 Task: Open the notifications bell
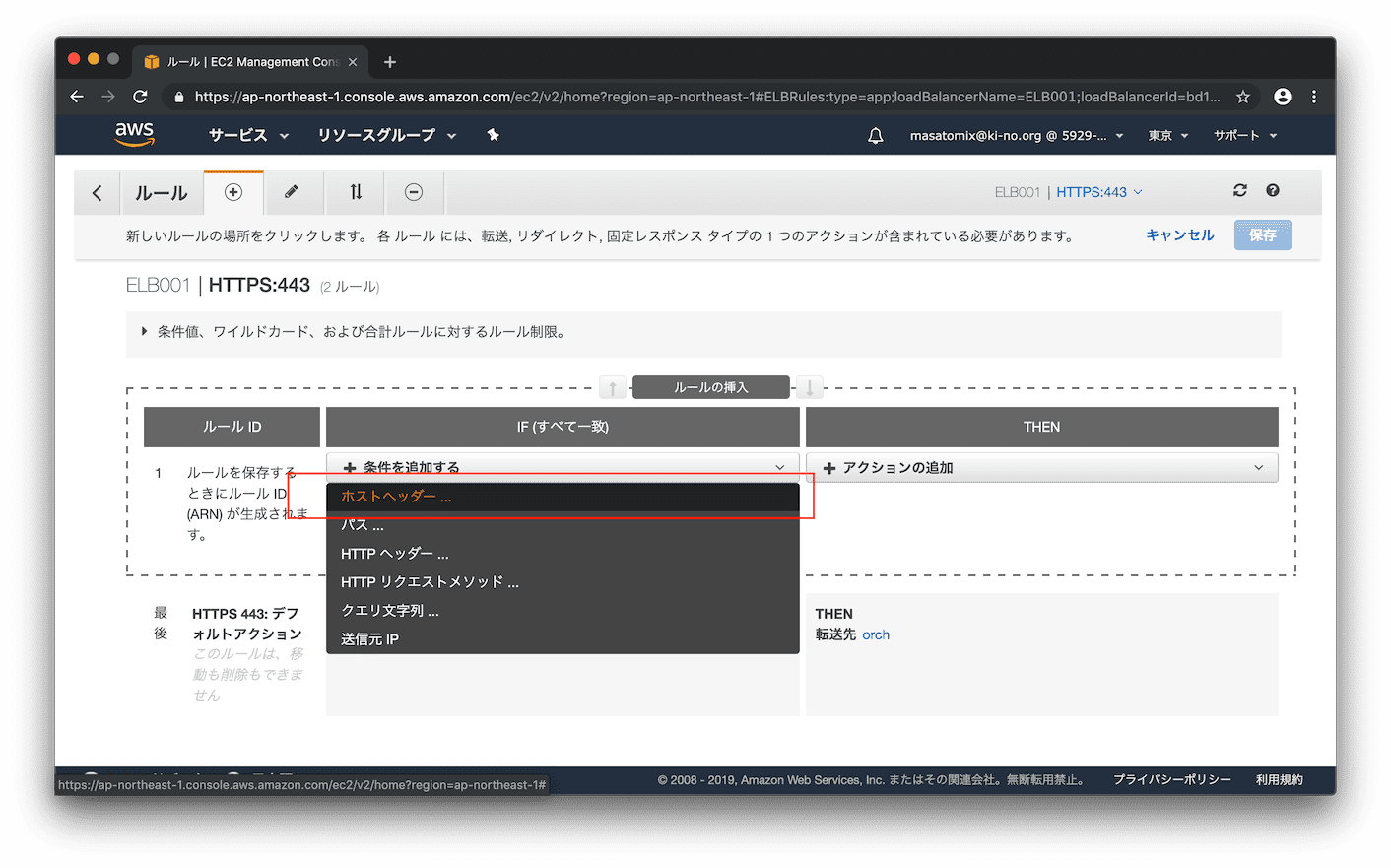tap(875, 136)
